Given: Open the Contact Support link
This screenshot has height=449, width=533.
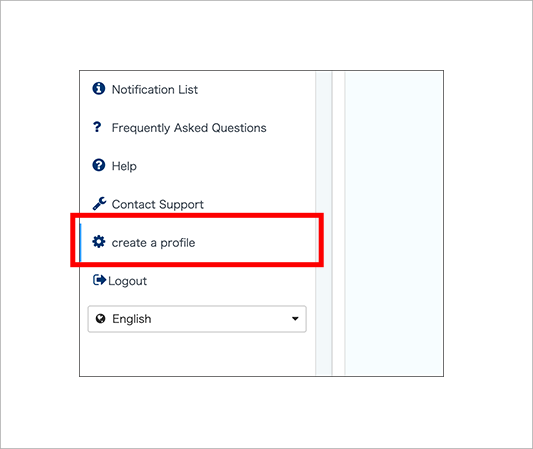Looking at the screenshot, I should [158, 205].
